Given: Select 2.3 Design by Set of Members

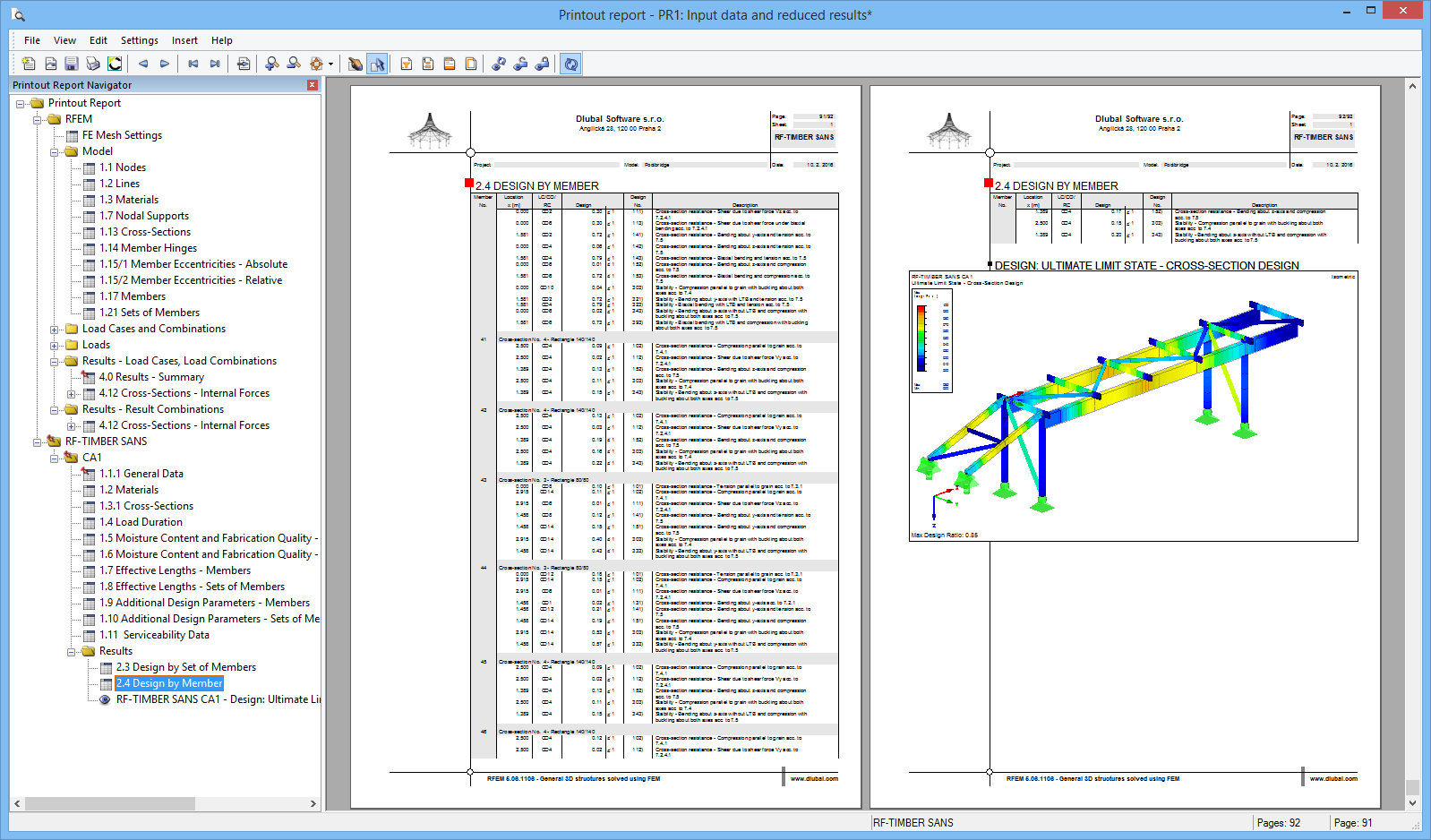Looking at the screenshot, I should (185, 667).
